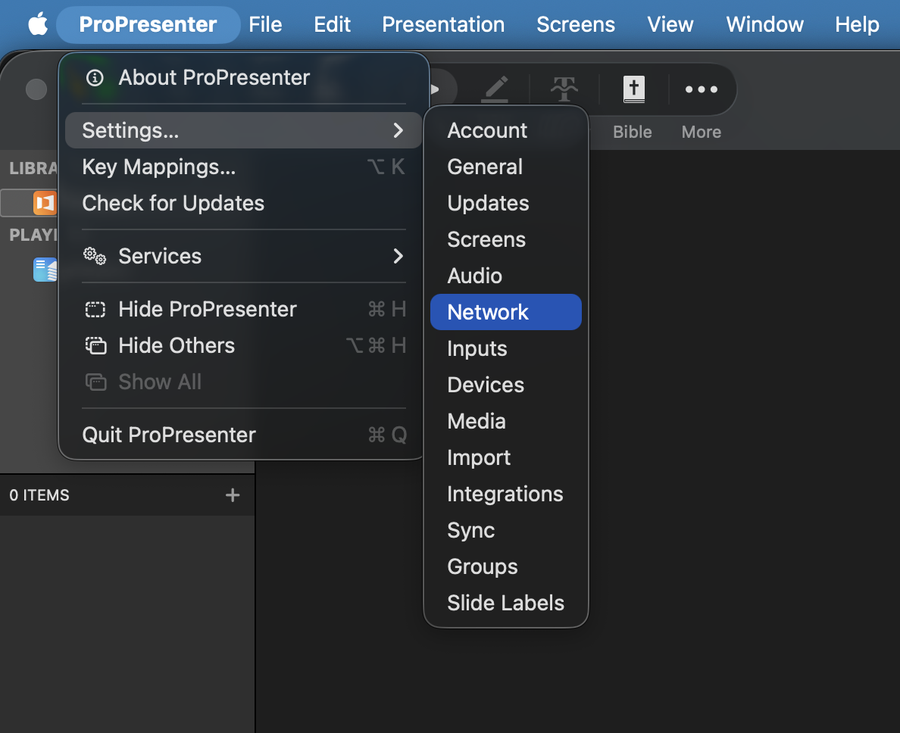Open Inputs settings
Viewport: 900px width, 733px height.
[x=506, y=348]
